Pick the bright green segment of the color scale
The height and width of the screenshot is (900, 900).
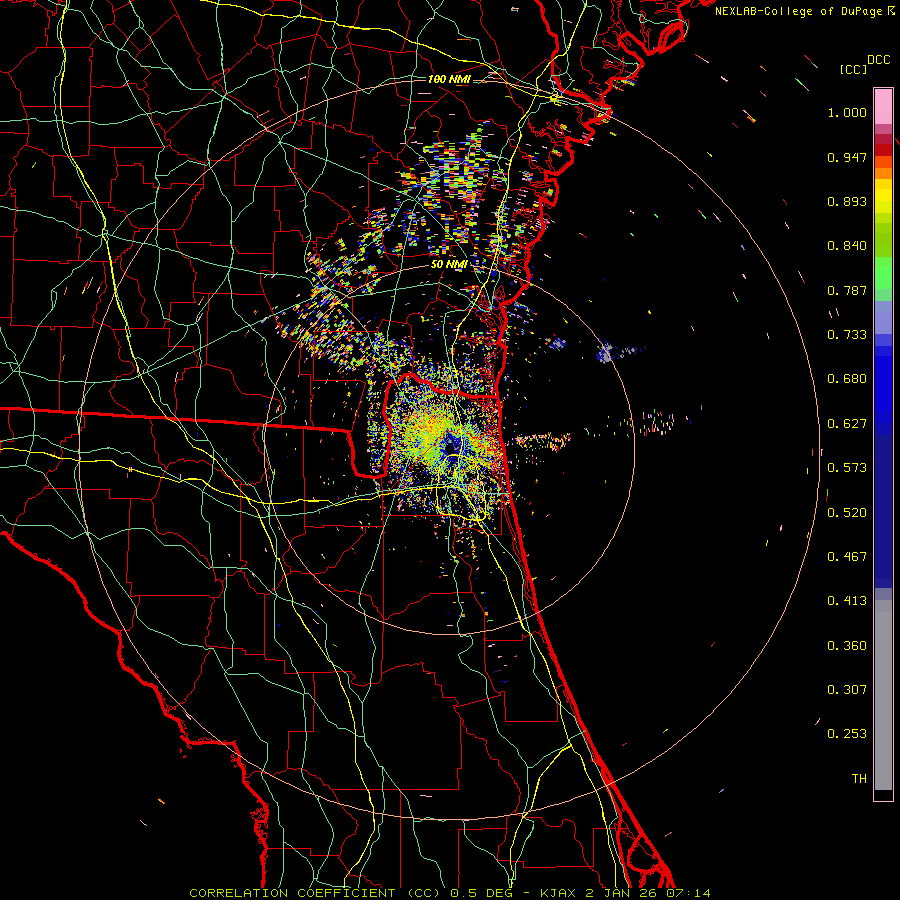click(x=883, y=273)
